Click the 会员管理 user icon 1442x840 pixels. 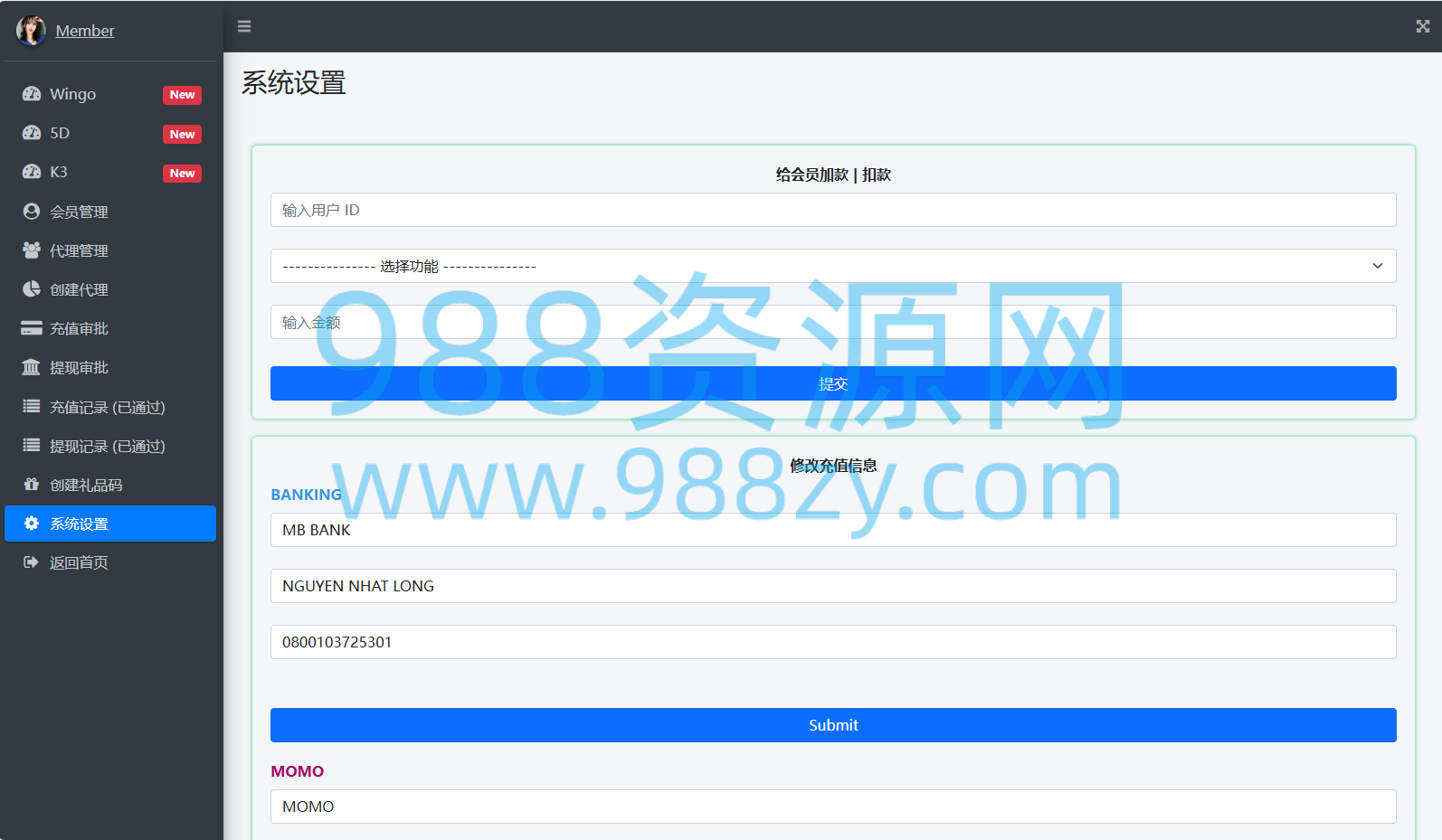tap(32, 212)
